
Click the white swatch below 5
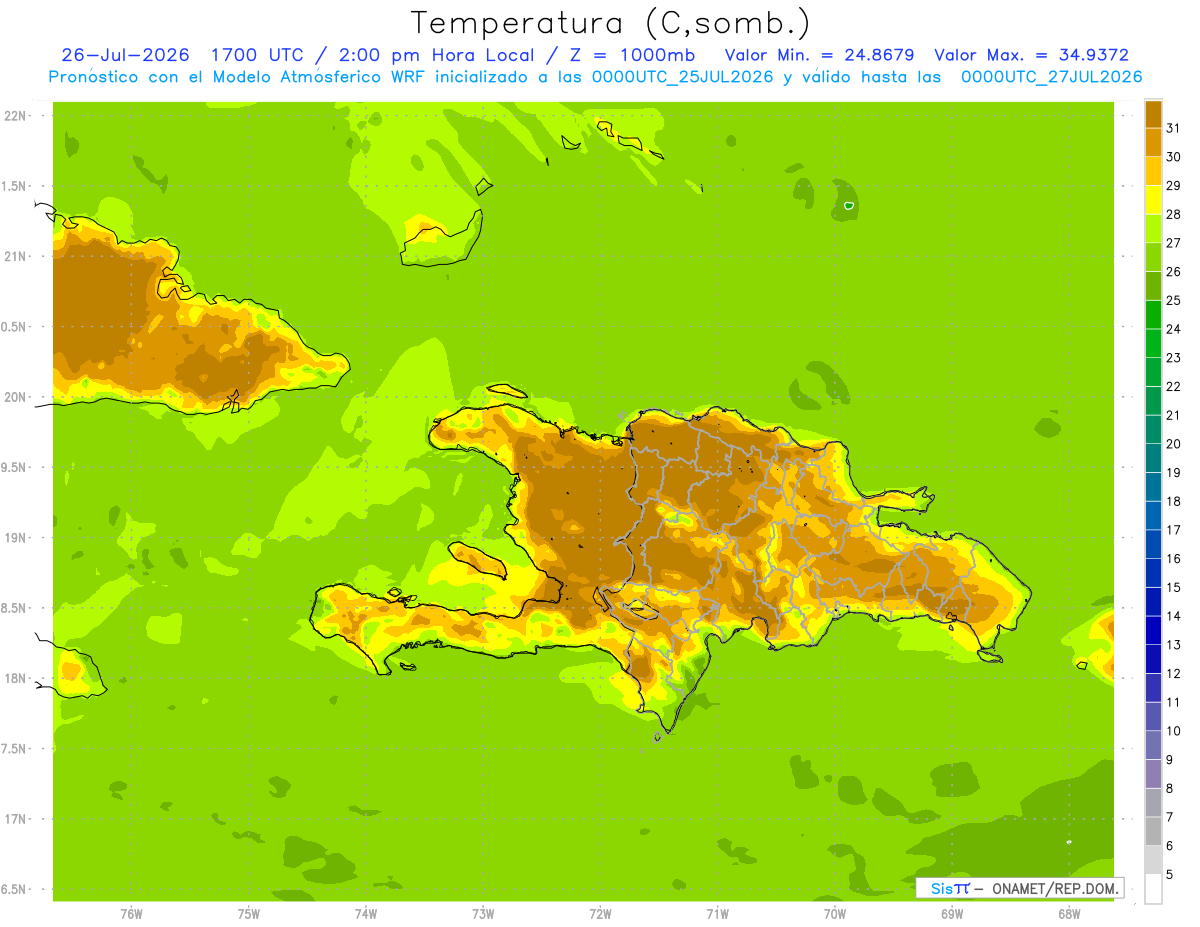(x=1153, y=889)
